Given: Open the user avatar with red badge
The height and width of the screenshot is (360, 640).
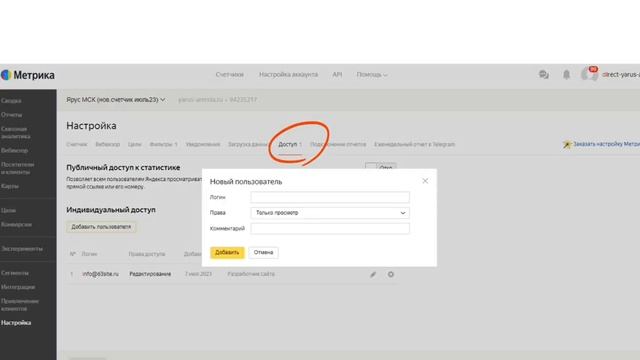Looking at the screenshot, I should 589,74.
